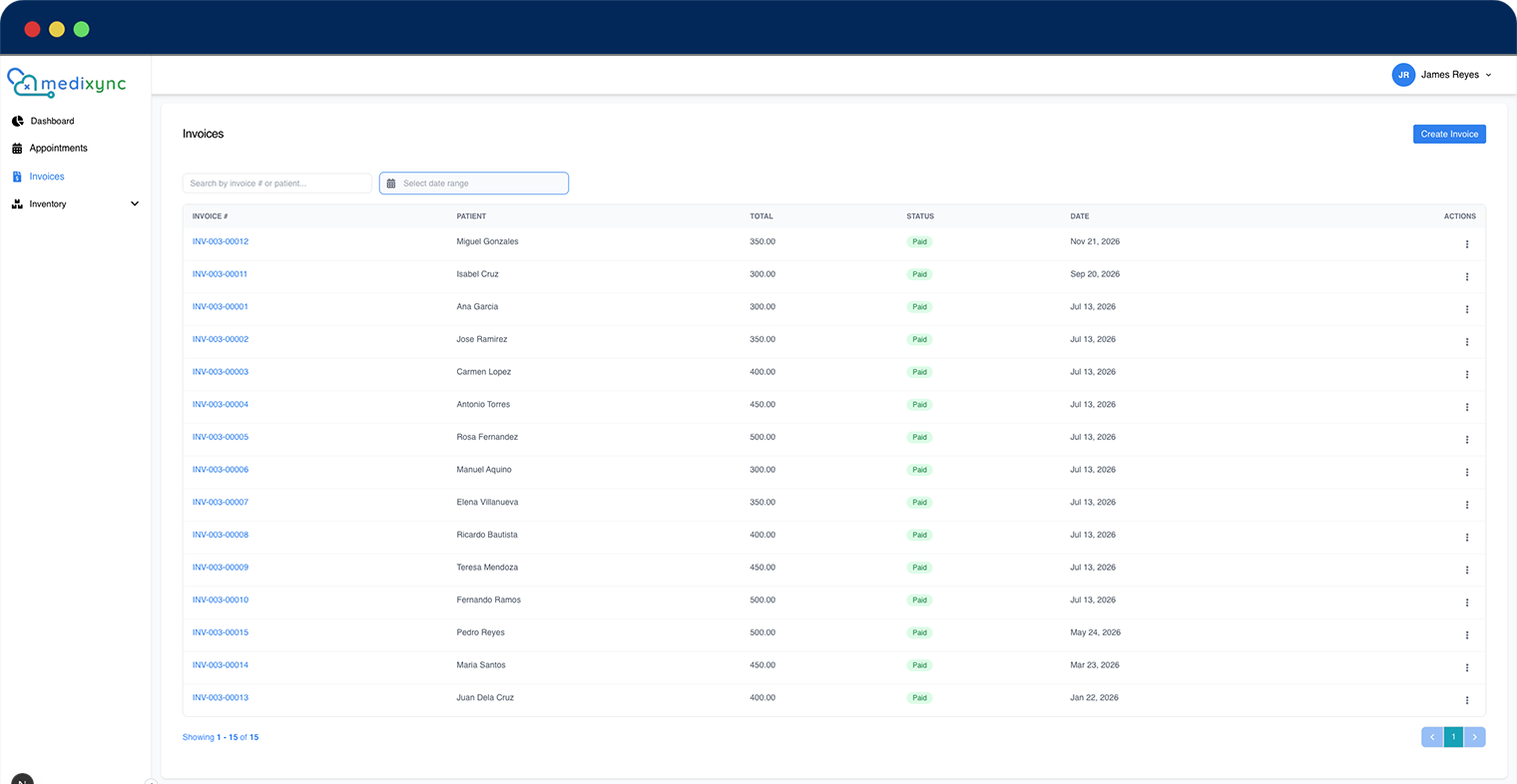Click the Create Invoice button

[x=1449, y=134]
